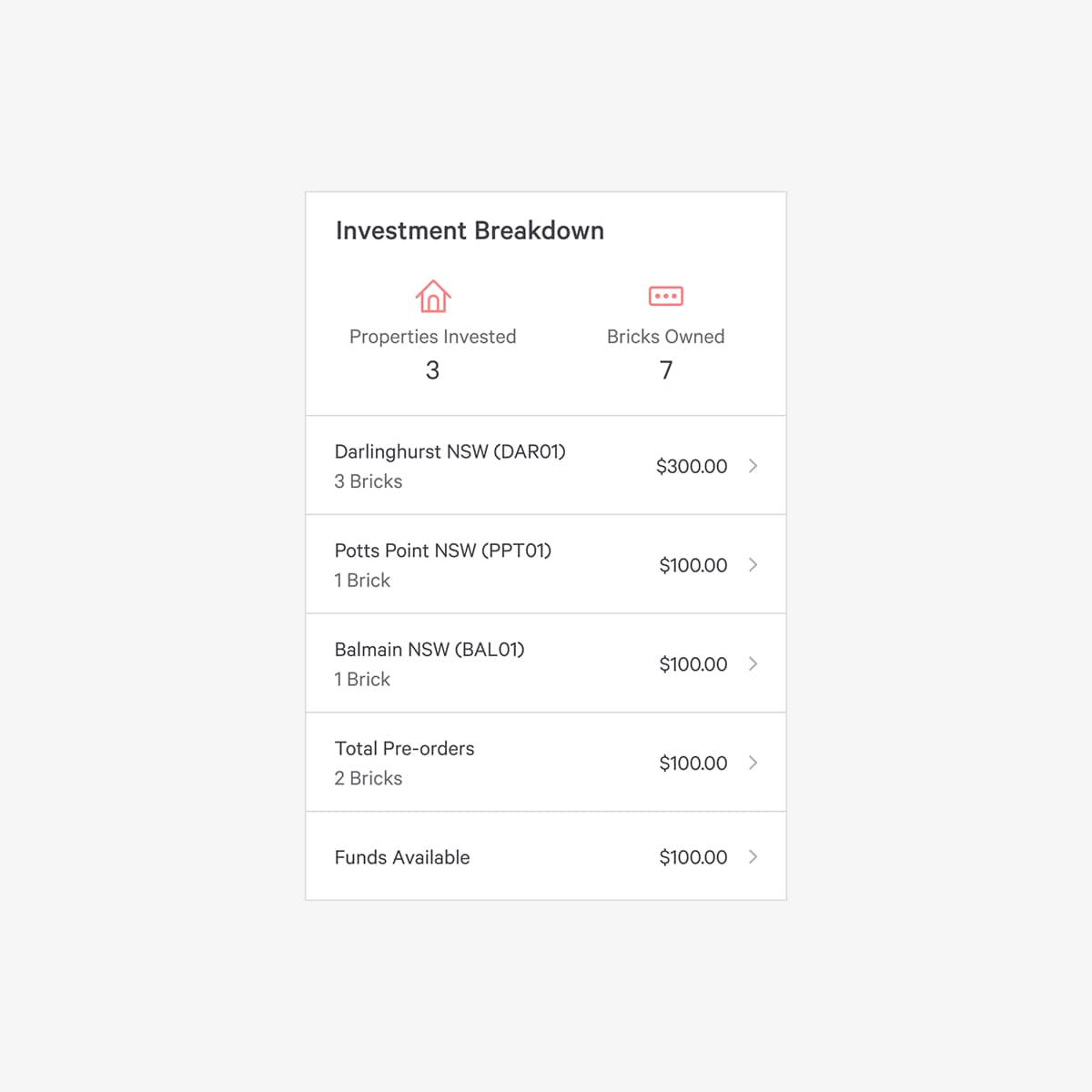Screen dimensions: 1092x1092
Task: Open the Funds Available label
Action: click(402, 857)
